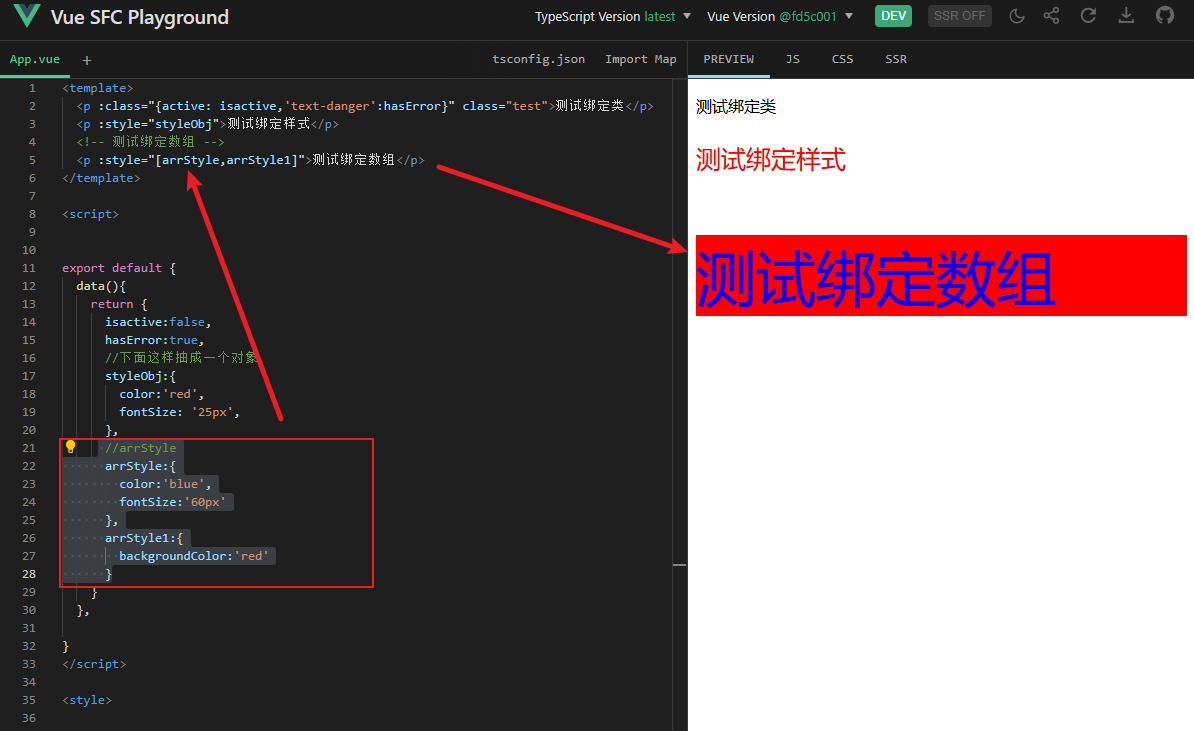The width and height of the screenshot is (1194, 731).
Task: Click the 'export default' line in editor
Action: 119,268
